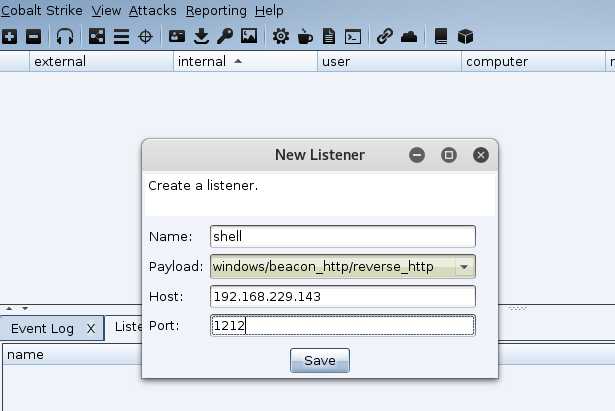Image resolution: width=615 pixels, height=411 pixels.
Task: Click the Host field 192.168.229.143
Action: 343,296
